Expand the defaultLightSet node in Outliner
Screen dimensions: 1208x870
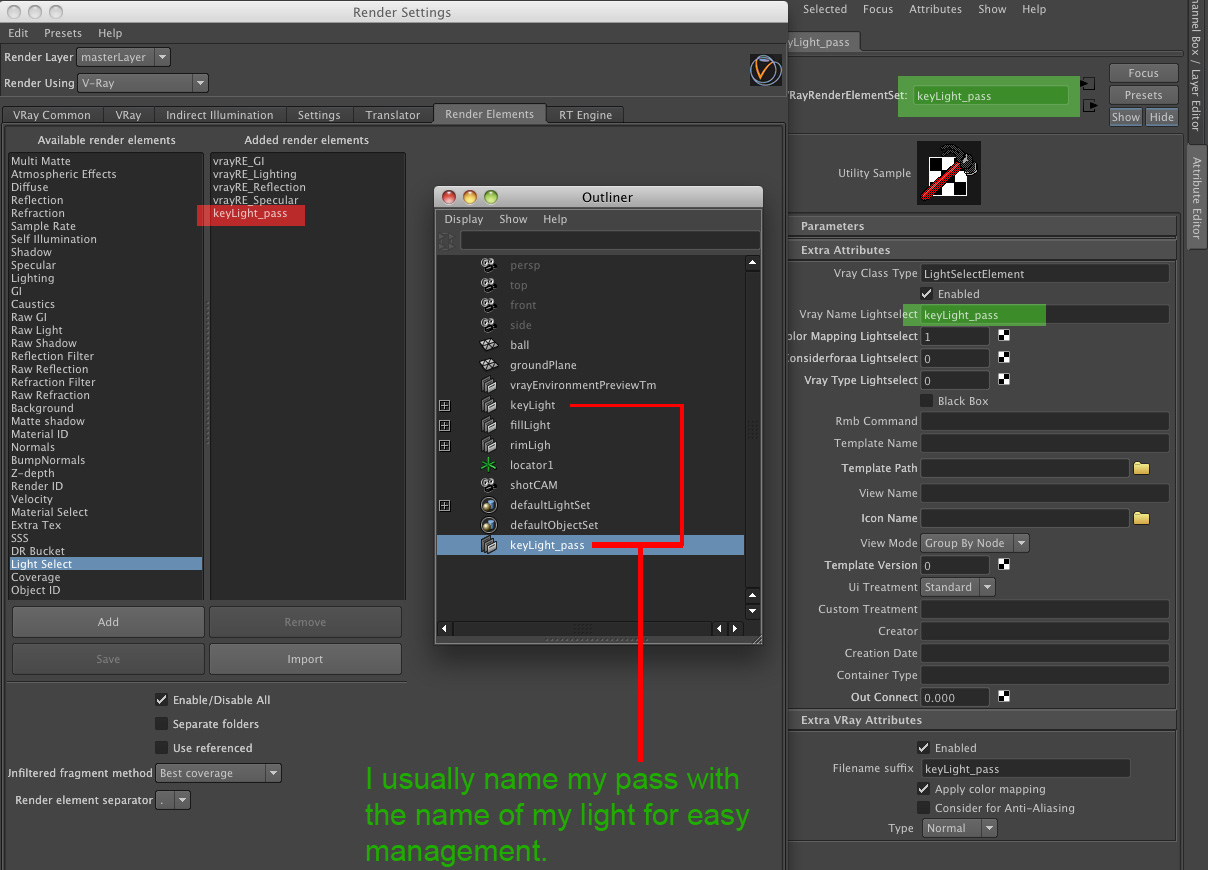444,505
